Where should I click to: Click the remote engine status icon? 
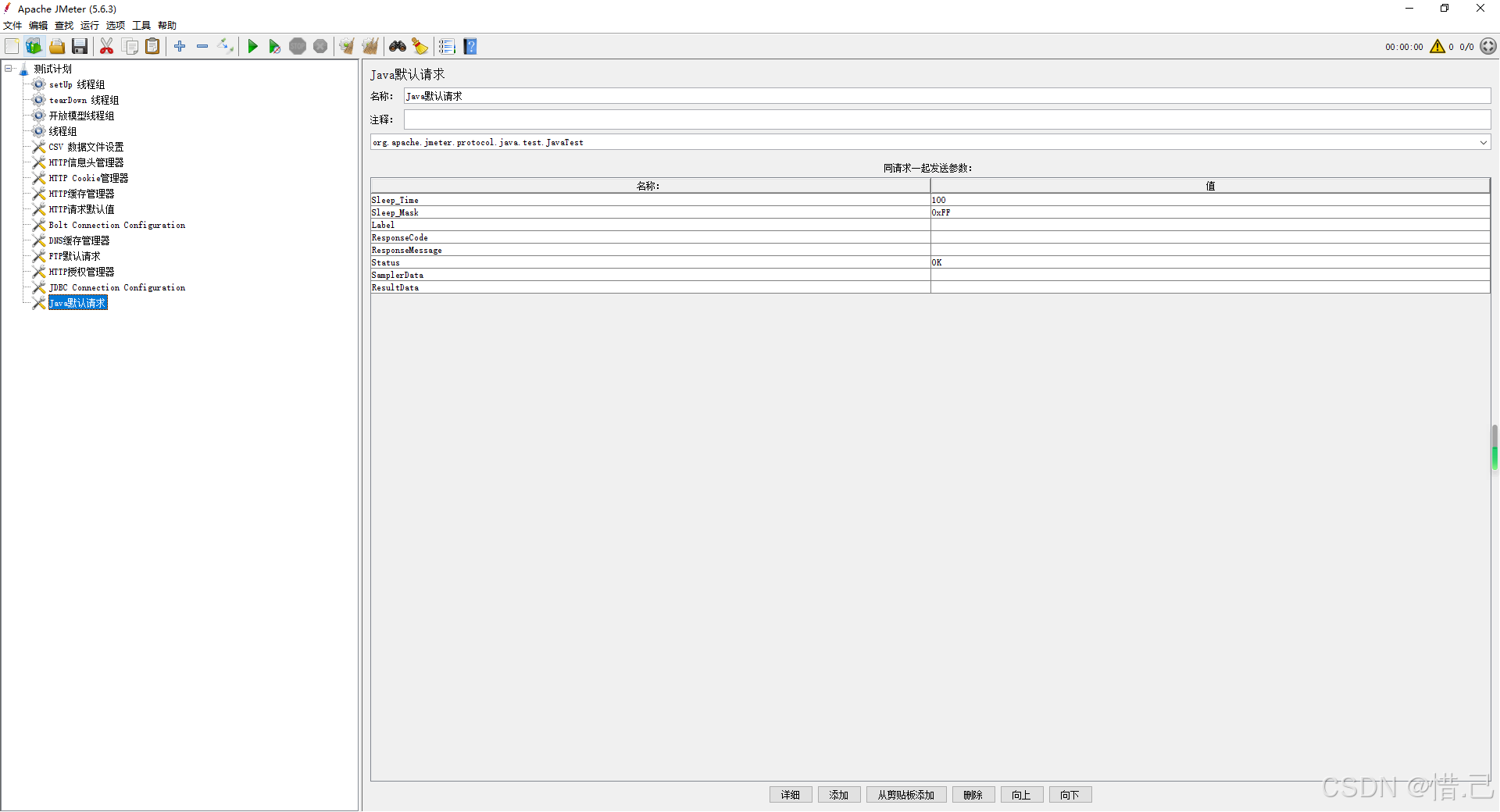[x=1488, y=47]
